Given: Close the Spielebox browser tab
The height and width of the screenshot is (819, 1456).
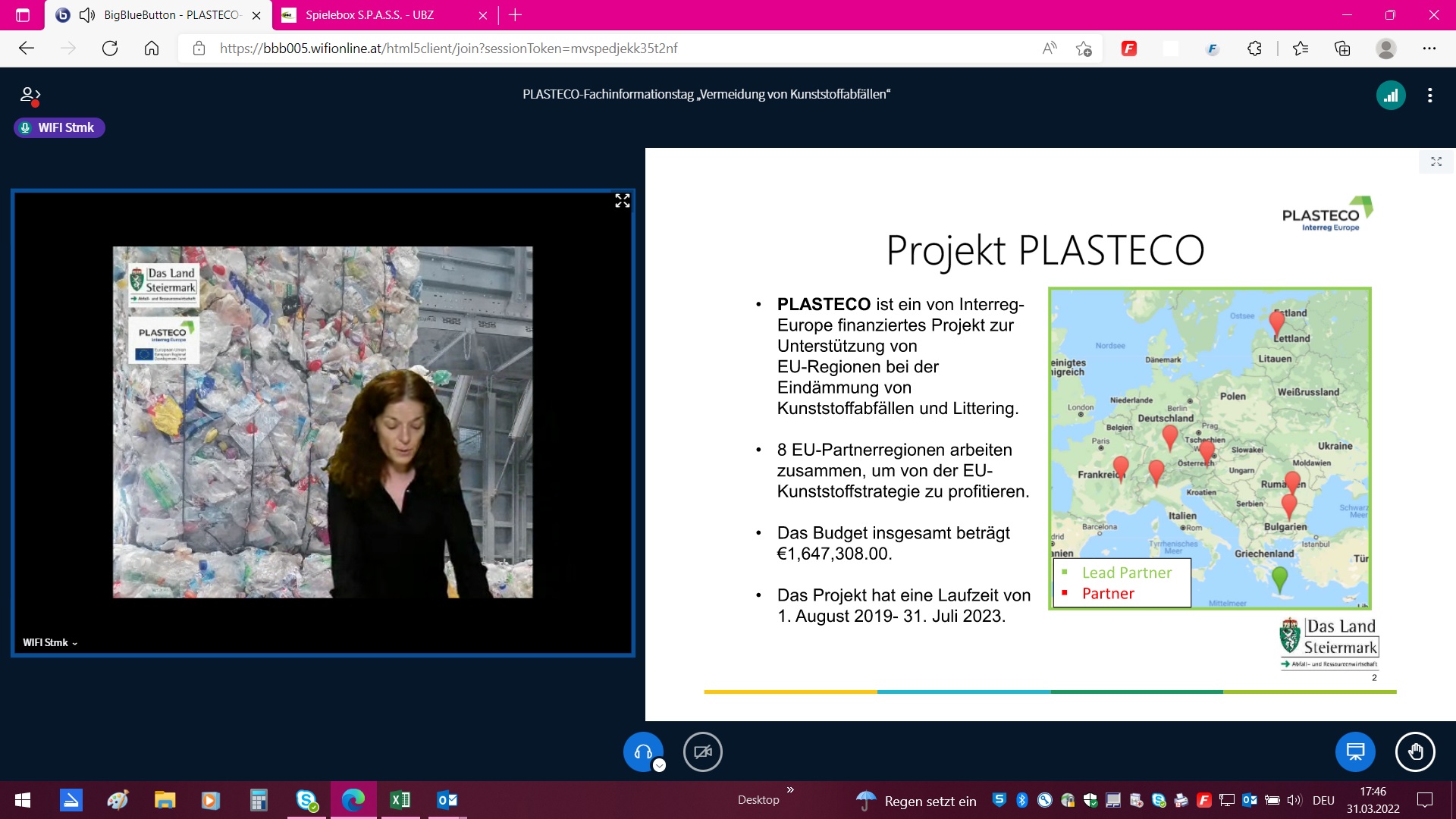Looking at the screenshot, I should (x=482, y=15).
